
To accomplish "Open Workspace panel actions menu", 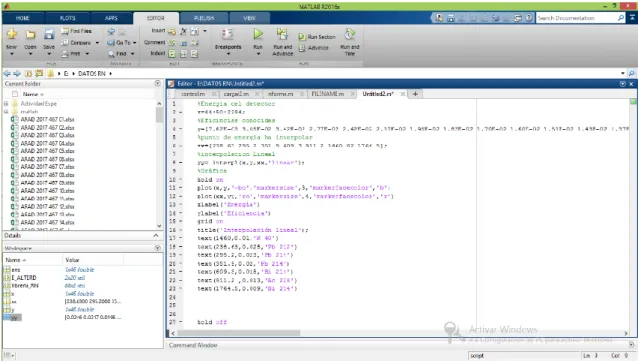I will pyautogui.click(x=157, y=248).
